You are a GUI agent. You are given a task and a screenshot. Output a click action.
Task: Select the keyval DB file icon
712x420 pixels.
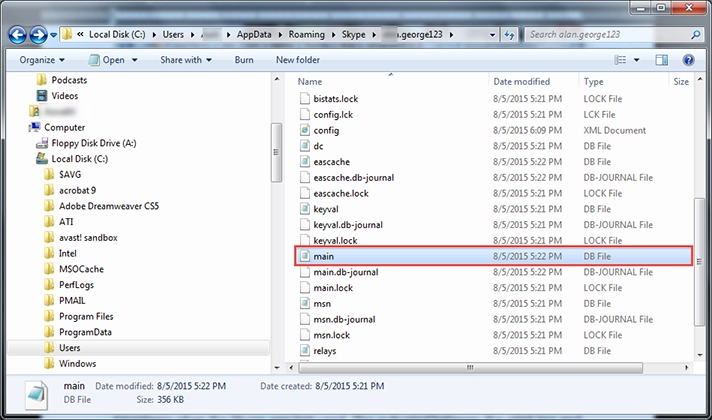pyautogui.click(x=305, y=209)
